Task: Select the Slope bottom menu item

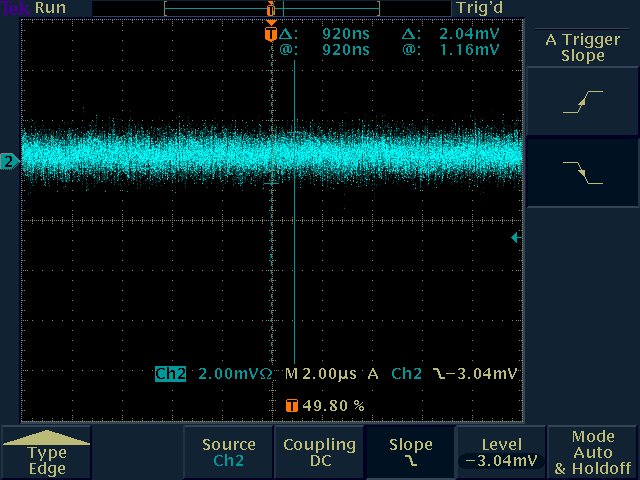Action: 410,452
